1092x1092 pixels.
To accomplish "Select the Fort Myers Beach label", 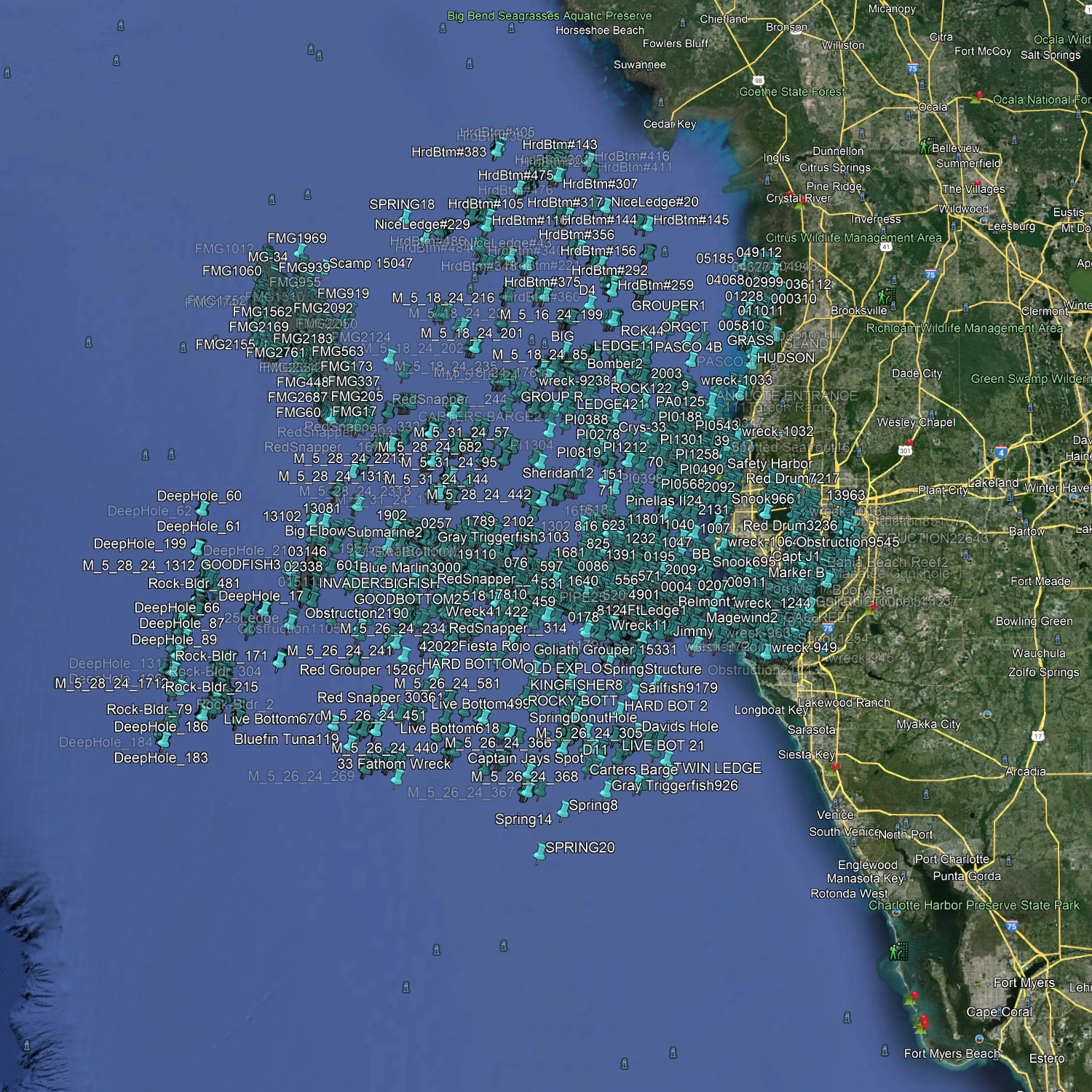I will point(951,1053).
